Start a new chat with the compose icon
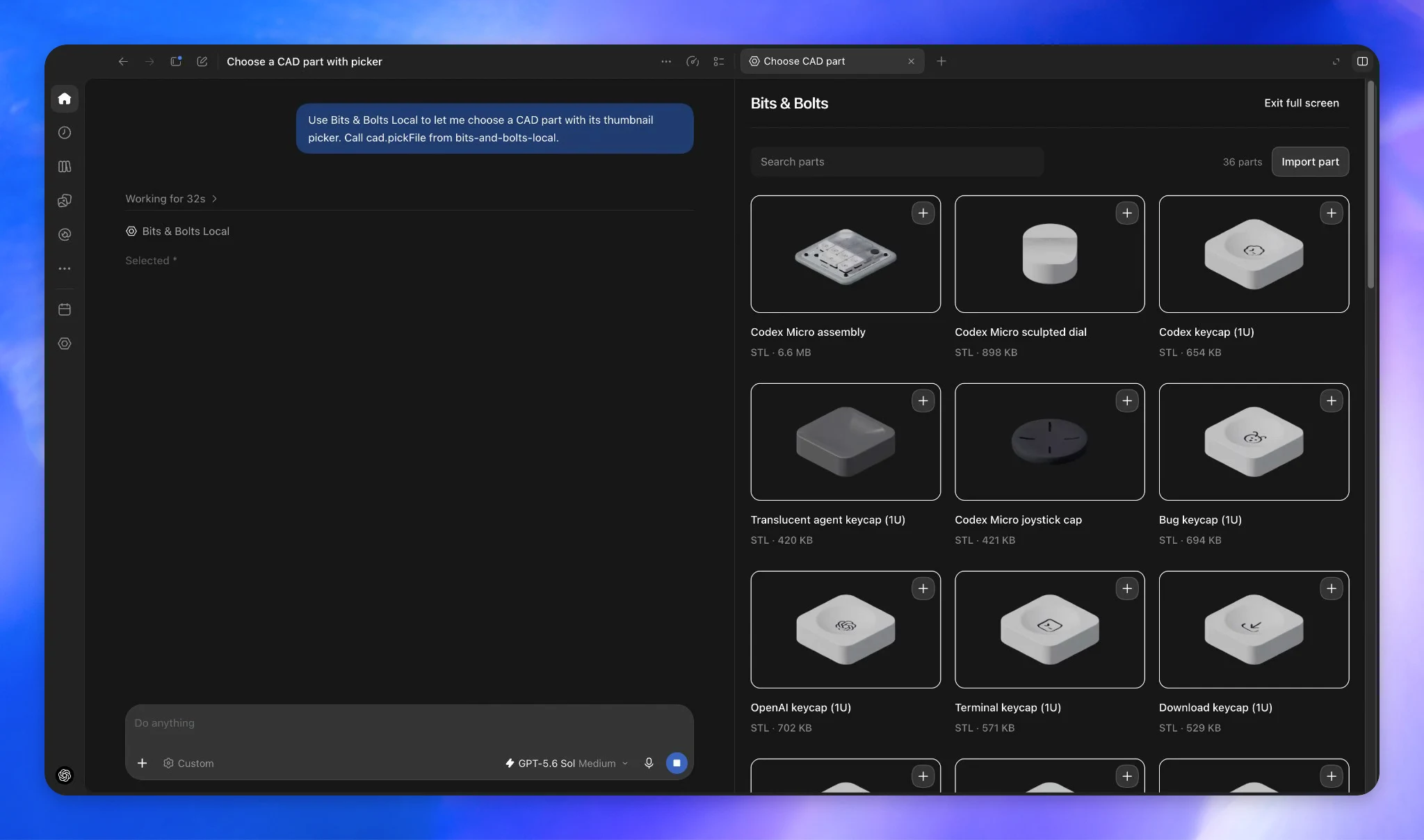This screenshot has height=840, width=1424. tap(202, 61)
